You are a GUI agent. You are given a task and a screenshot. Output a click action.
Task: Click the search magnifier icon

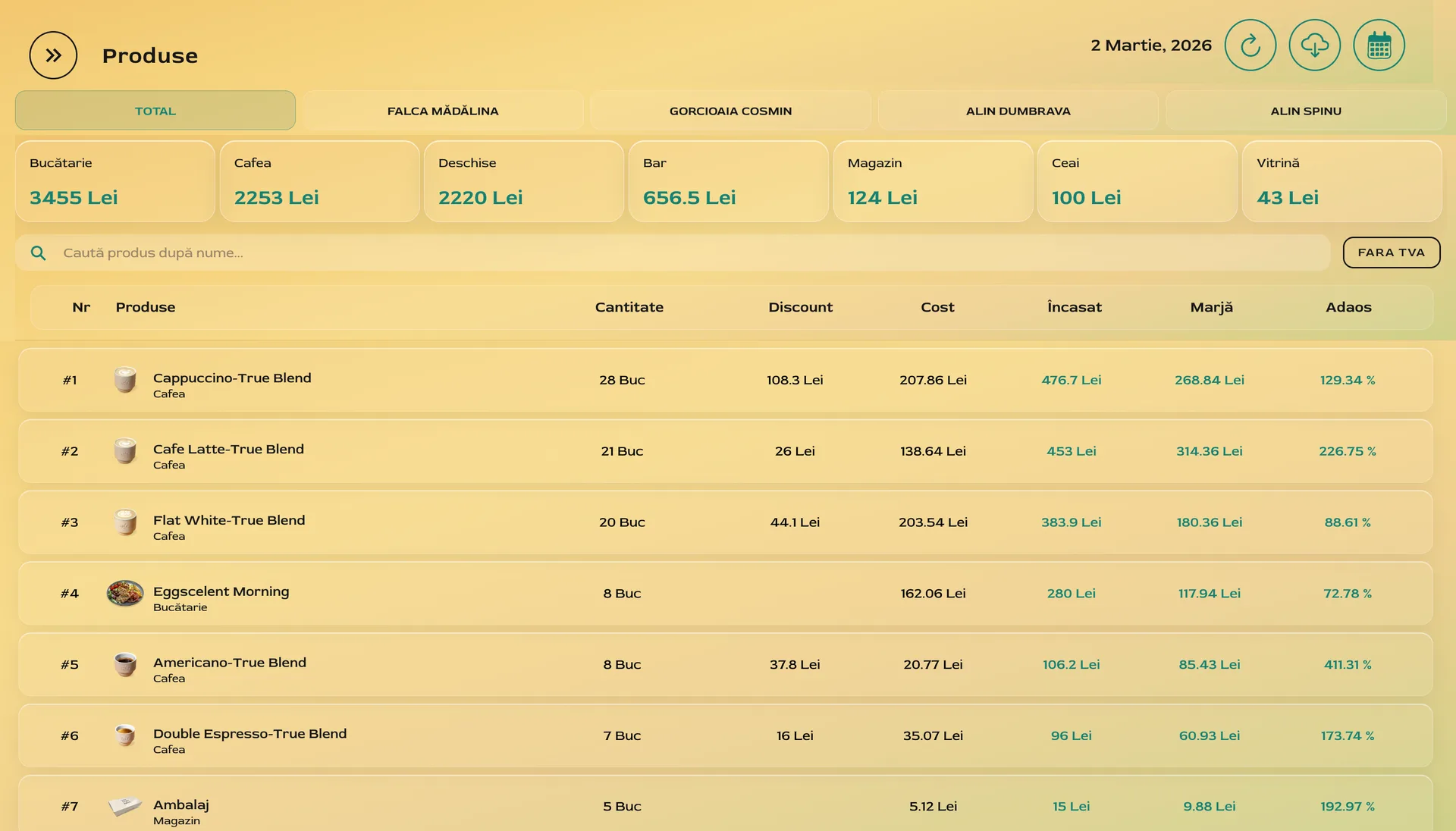[x=38, y=253]
